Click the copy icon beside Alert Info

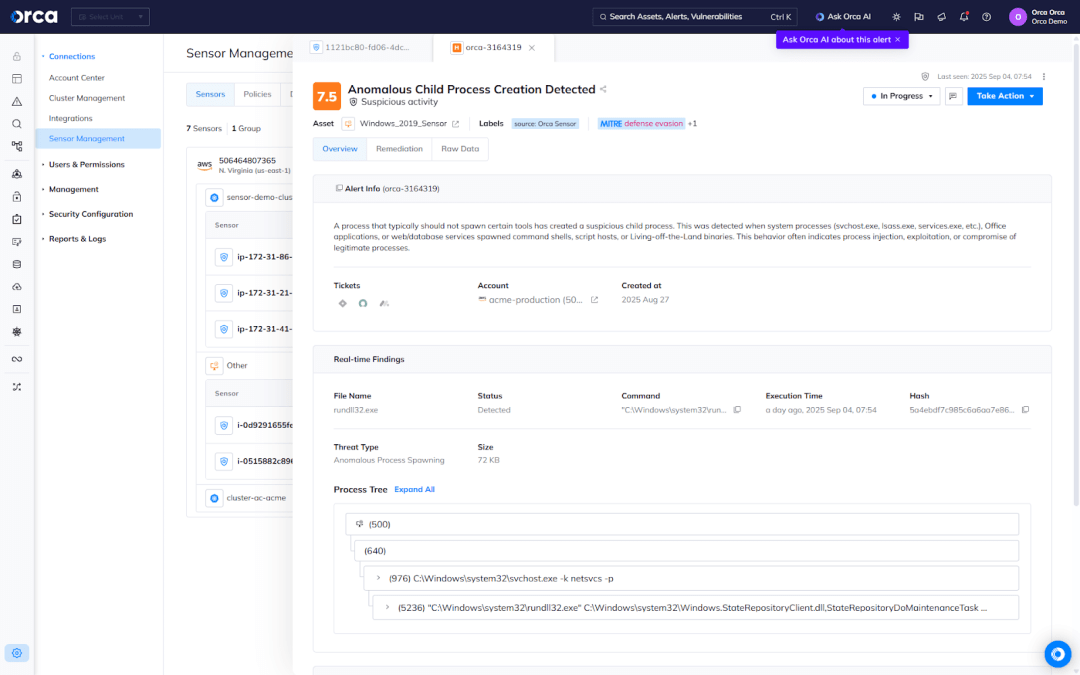339,188
